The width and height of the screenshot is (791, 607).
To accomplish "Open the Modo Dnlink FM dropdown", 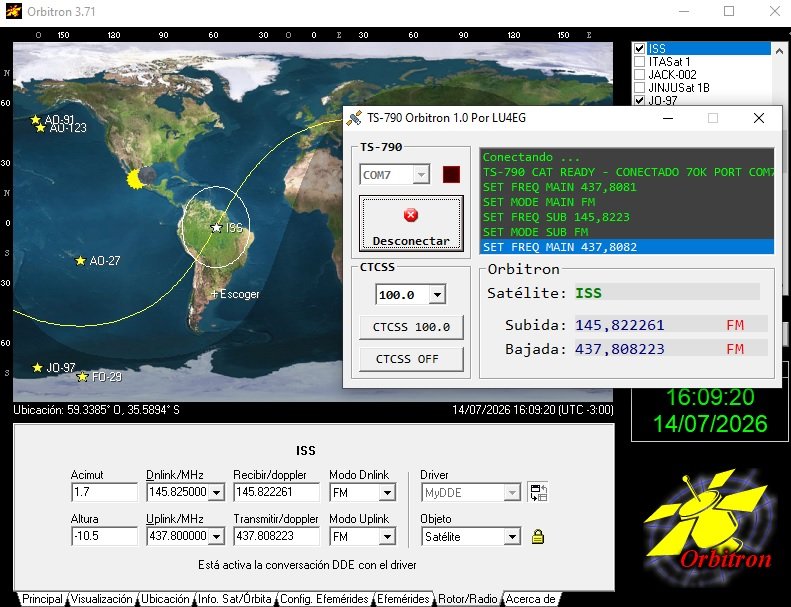I will click(x=387, y=492).
